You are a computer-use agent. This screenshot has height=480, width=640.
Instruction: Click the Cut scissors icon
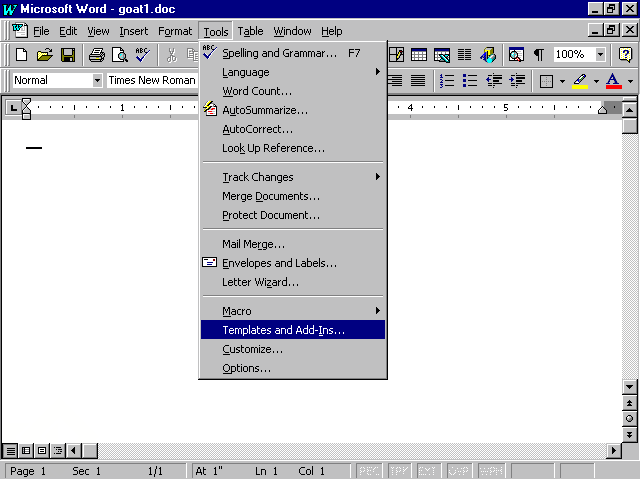(172, 54)
